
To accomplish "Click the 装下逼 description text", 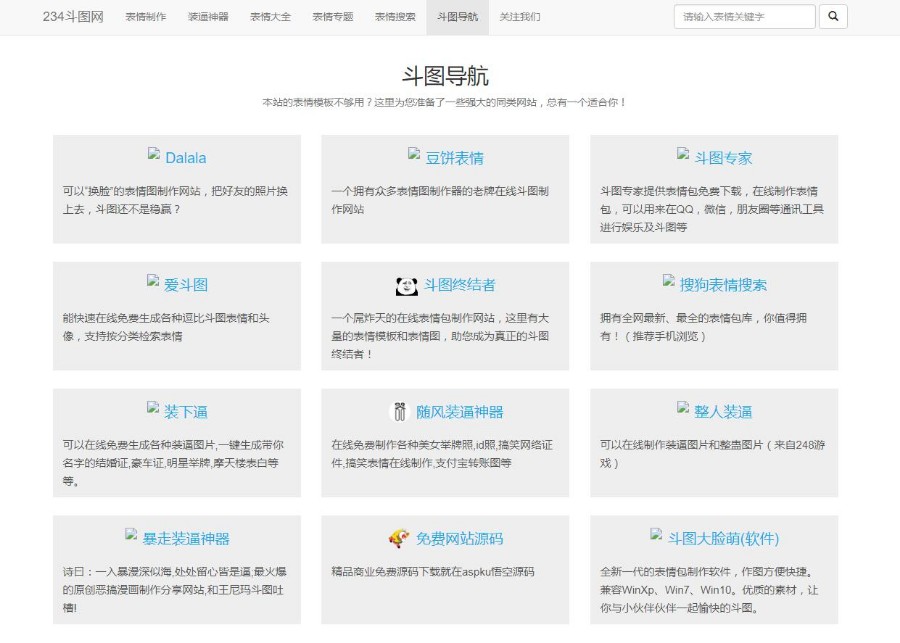I will (173, 463).
